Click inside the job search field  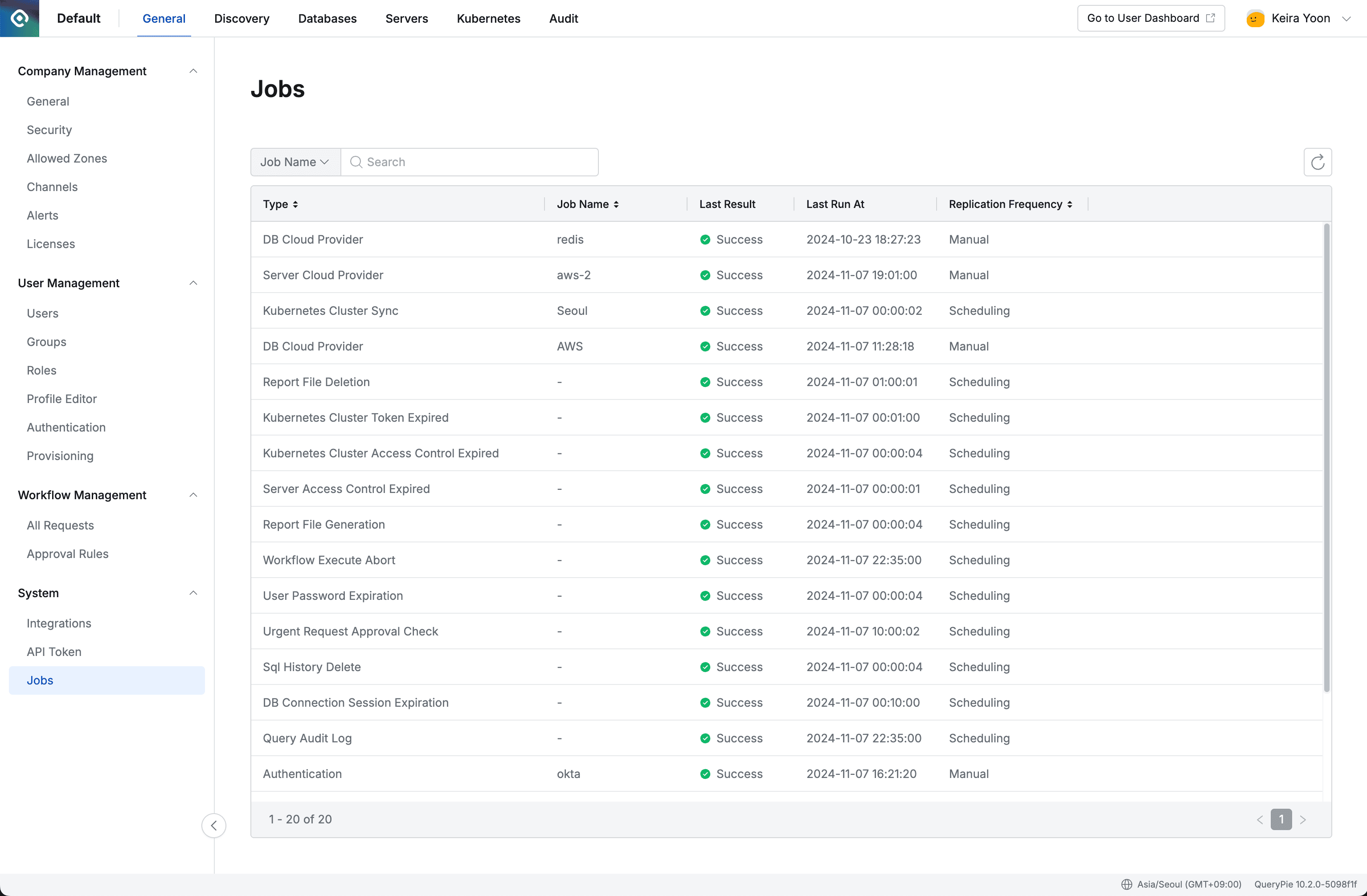point(471,162)
